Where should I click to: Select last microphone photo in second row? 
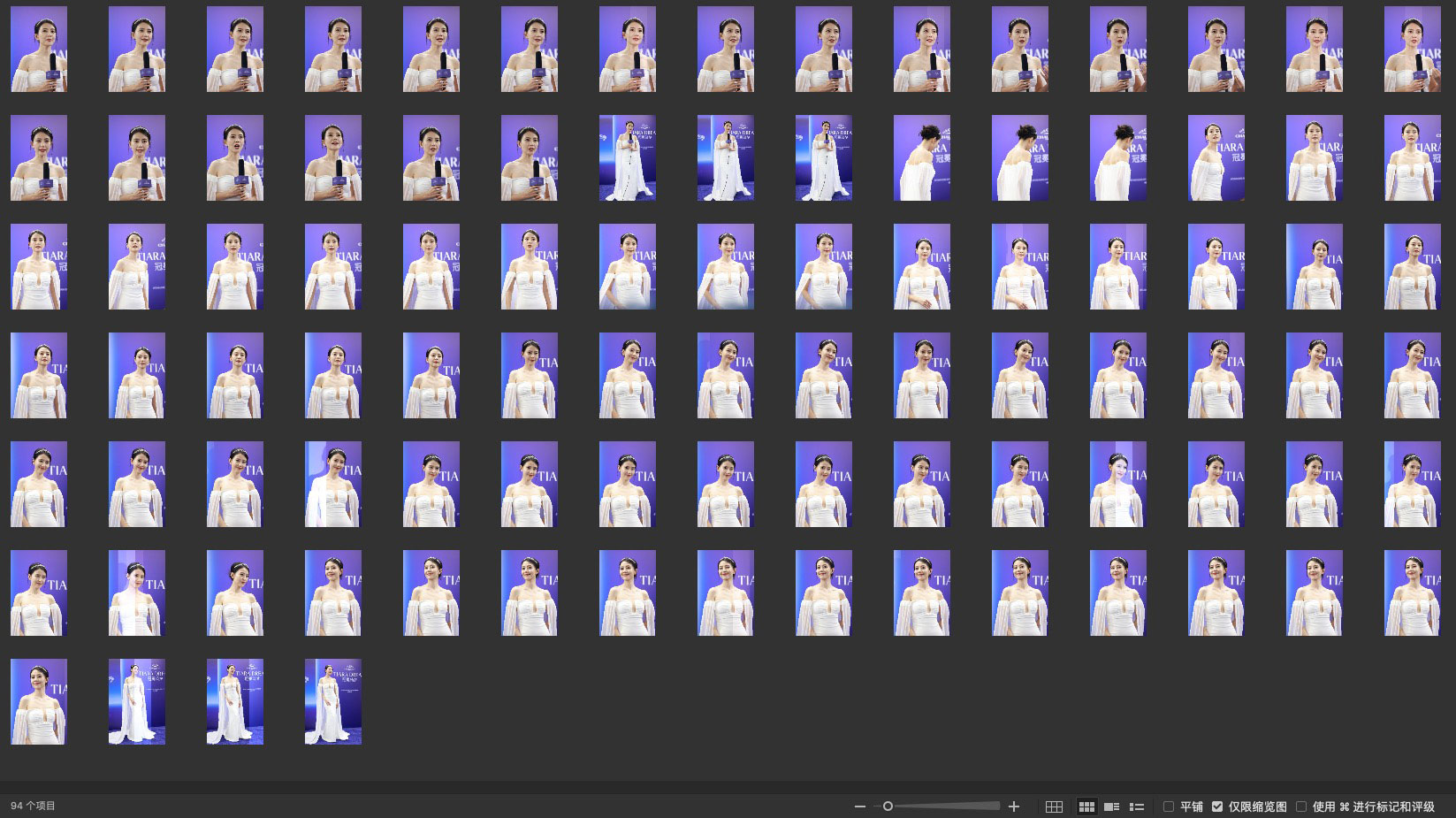[x=530, y=157]
